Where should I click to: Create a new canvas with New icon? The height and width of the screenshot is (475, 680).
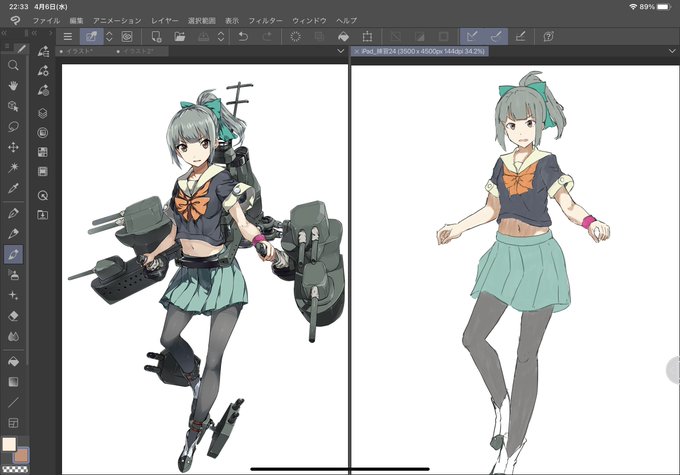tap(156, 37)
